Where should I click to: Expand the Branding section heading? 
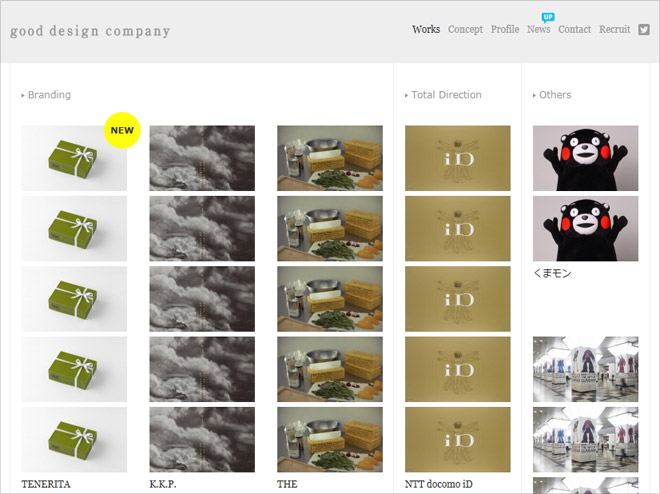point(46,95)
